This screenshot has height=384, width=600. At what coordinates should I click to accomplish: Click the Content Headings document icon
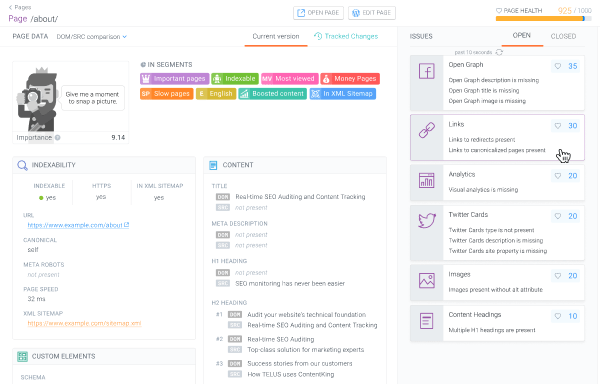click(427, 321)
